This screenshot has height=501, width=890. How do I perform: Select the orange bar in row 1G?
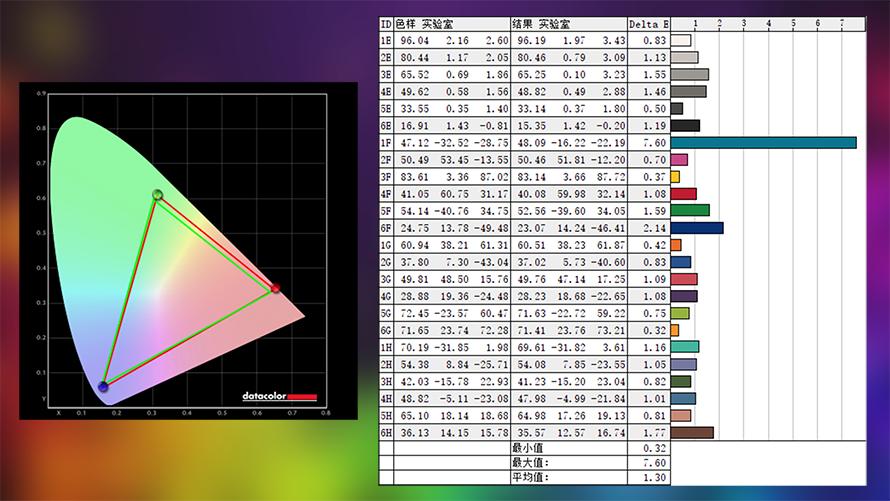tap(676, 245)
